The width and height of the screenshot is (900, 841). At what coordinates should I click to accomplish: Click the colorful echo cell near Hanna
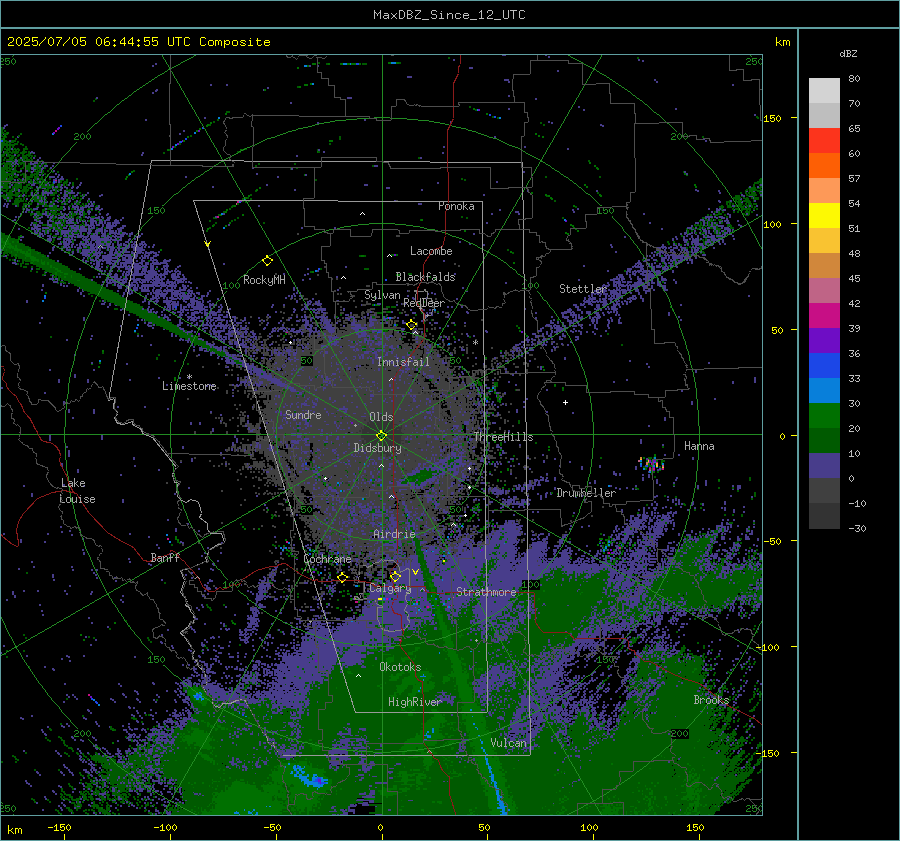[651, 464]
